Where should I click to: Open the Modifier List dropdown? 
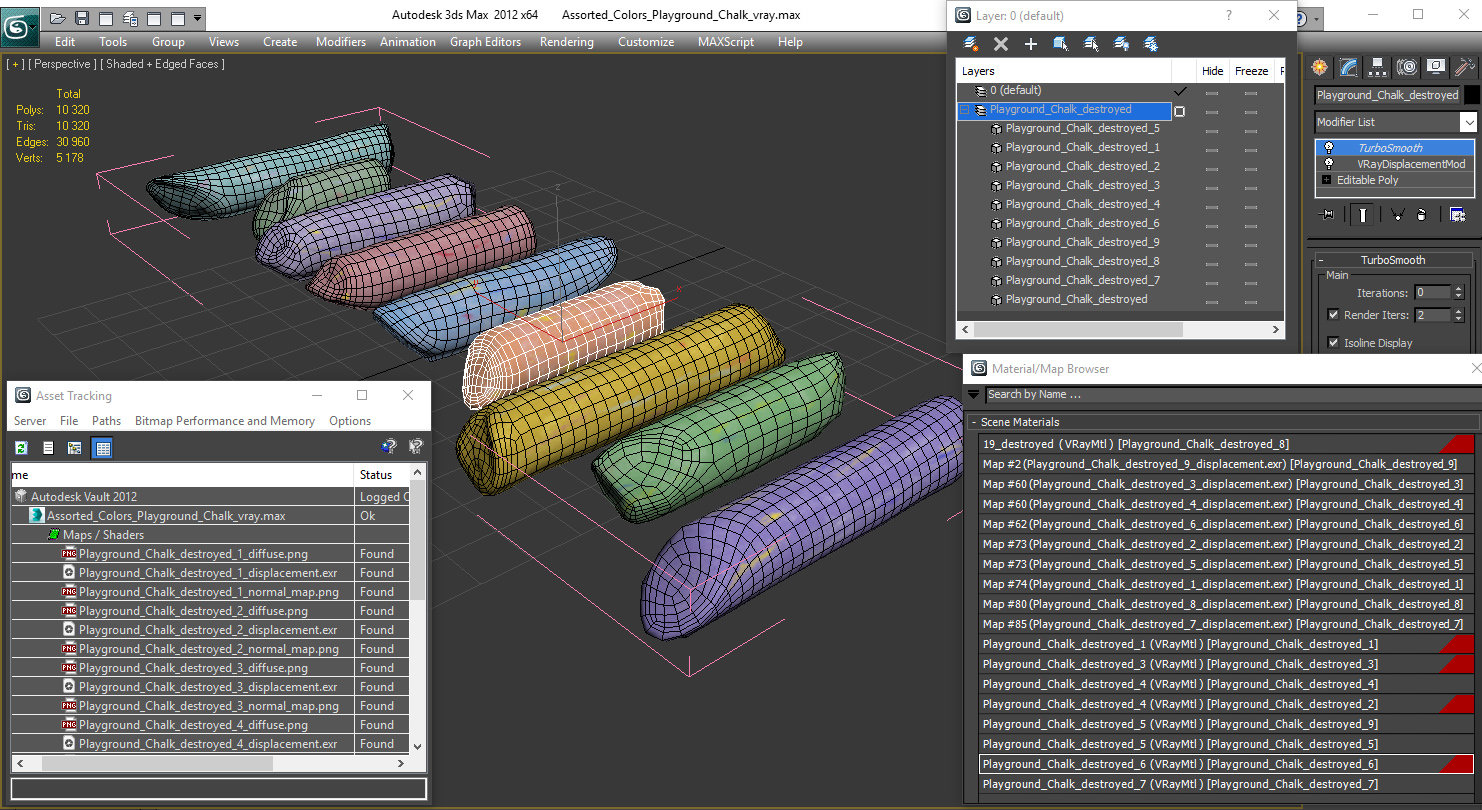click(x=1396, y=122)
